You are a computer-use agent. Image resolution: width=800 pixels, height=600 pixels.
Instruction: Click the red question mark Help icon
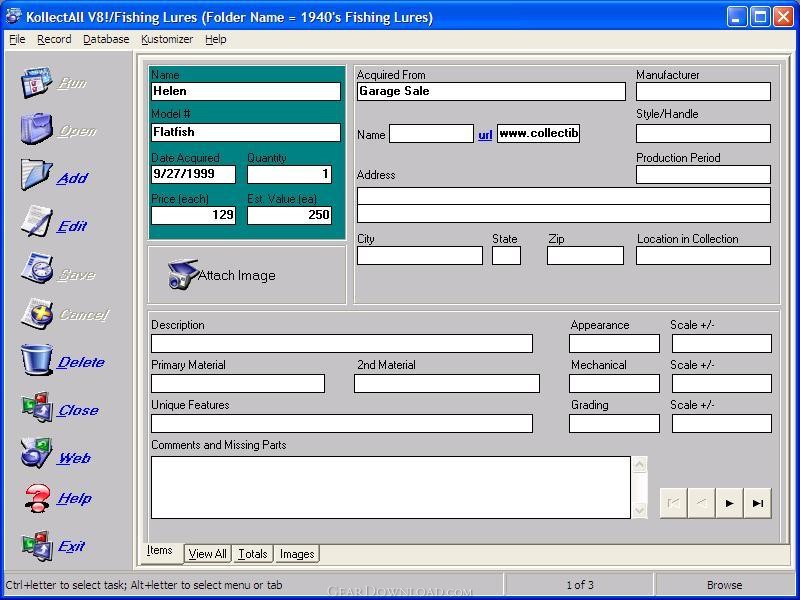(37, 498)
